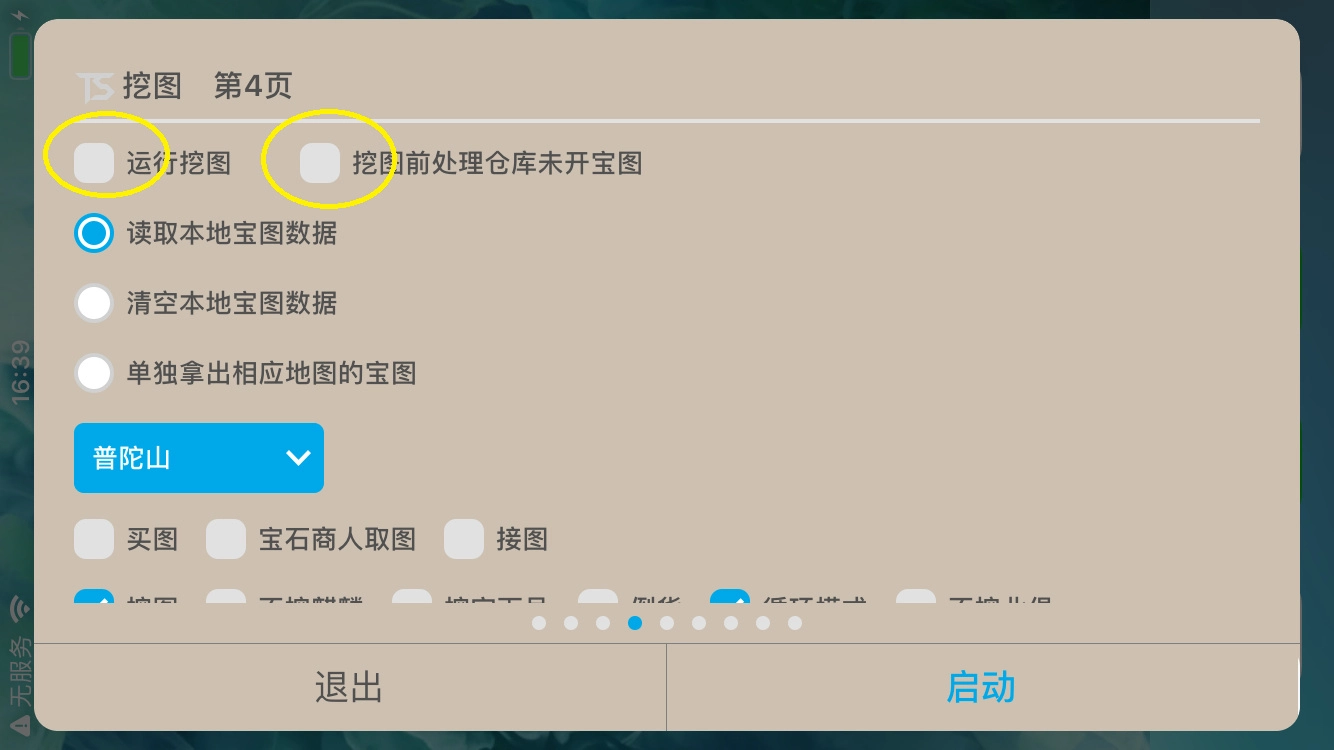Image resolution: width=1334 pixels, height=750 pixels.
Task: Select 单独拿出相应地图的宝图 radio button
Action: 94,373
